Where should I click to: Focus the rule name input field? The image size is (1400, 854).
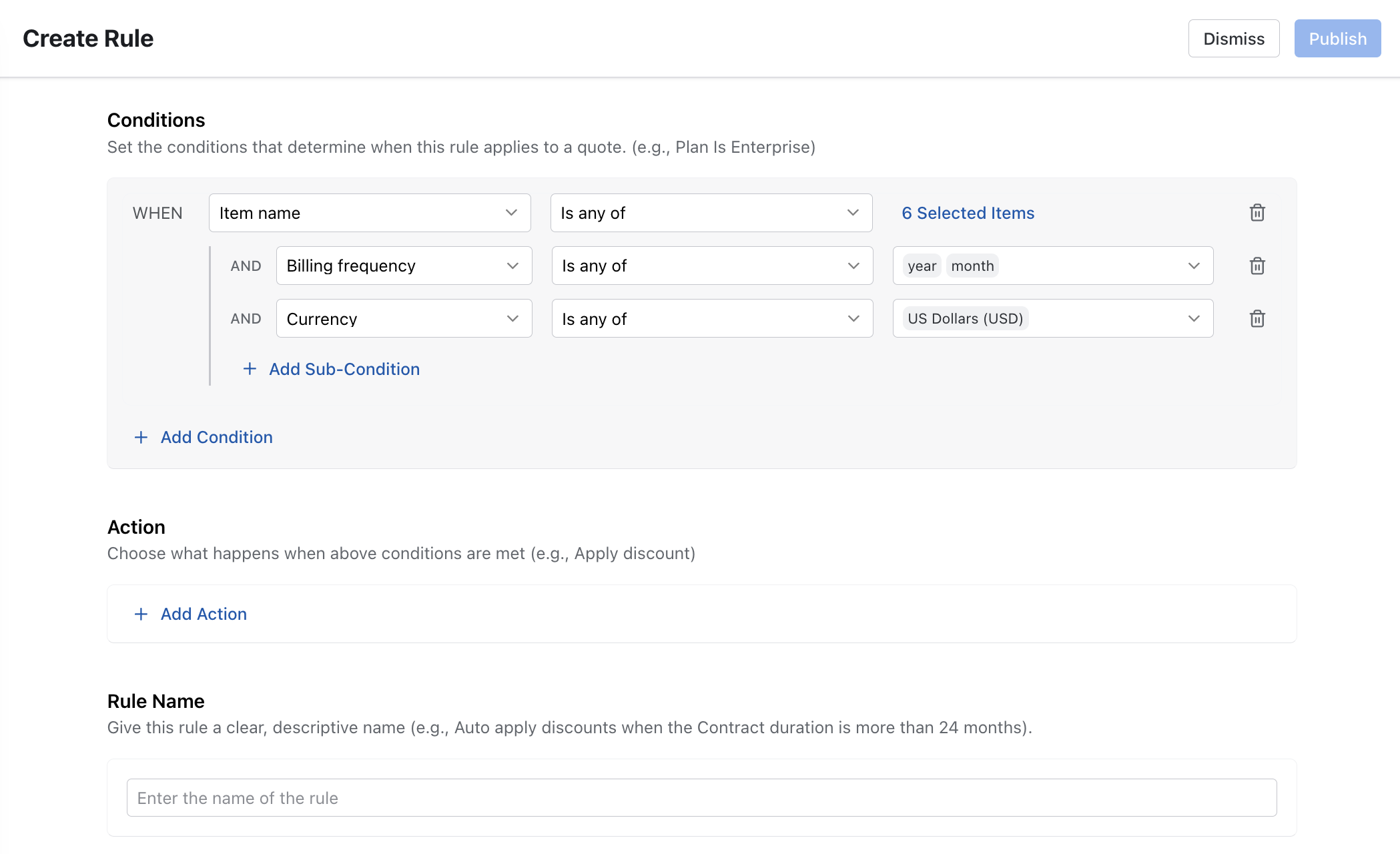tap(701, 798)
